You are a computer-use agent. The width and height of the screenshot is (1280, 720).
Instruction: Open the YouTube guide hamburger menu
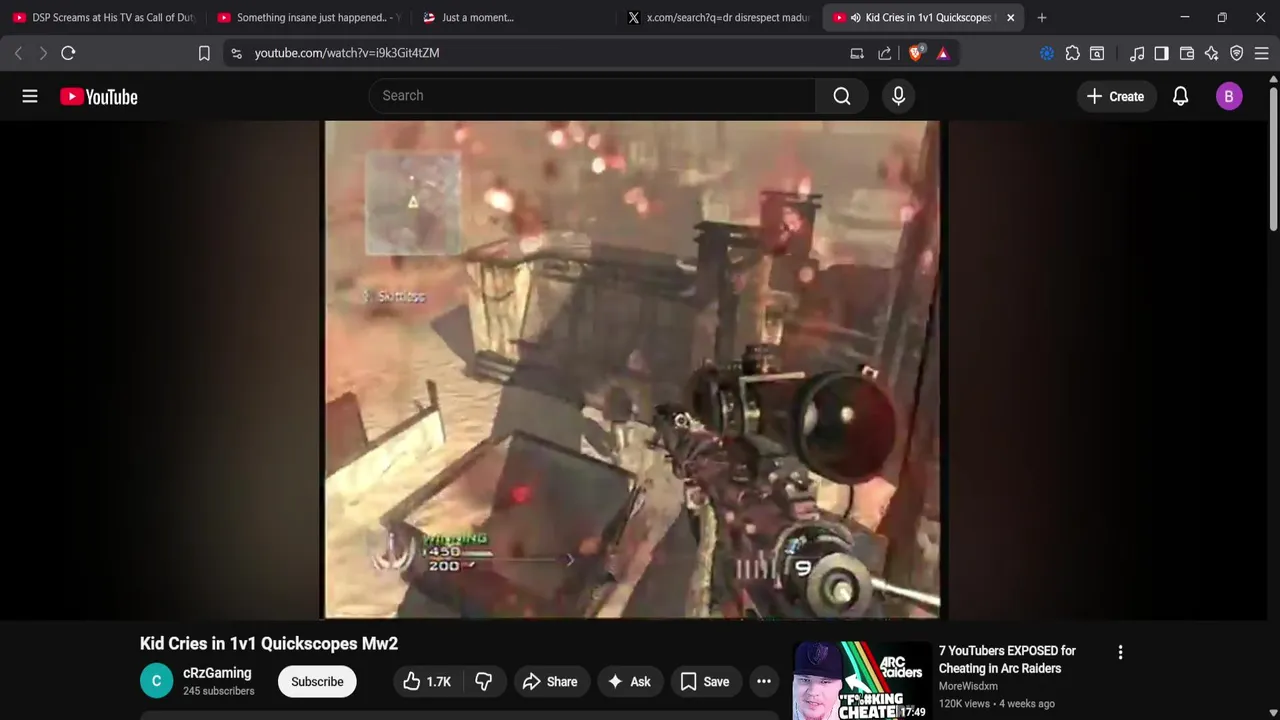pyautogui.click(x=30, y=96)
